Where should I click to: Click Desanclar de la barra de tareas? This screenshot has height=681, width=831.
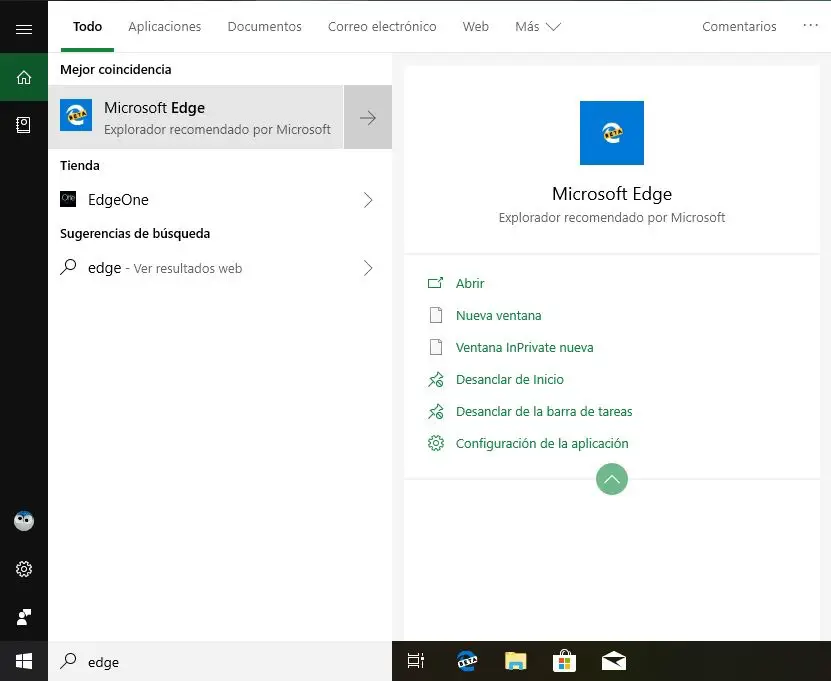(544, 411)
